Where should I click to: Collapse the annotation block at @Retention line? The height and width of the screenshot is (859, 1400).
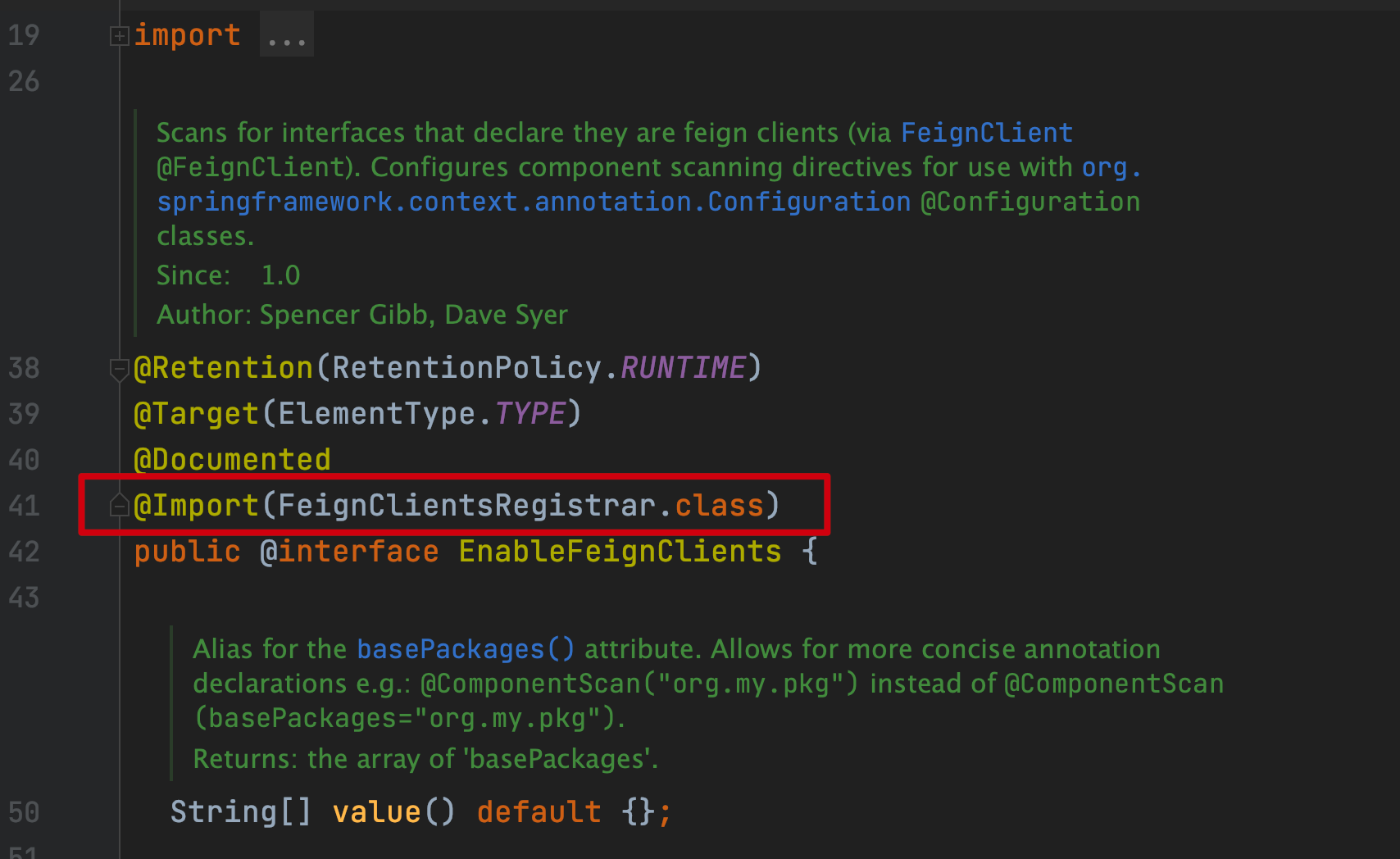pos(120,370)
